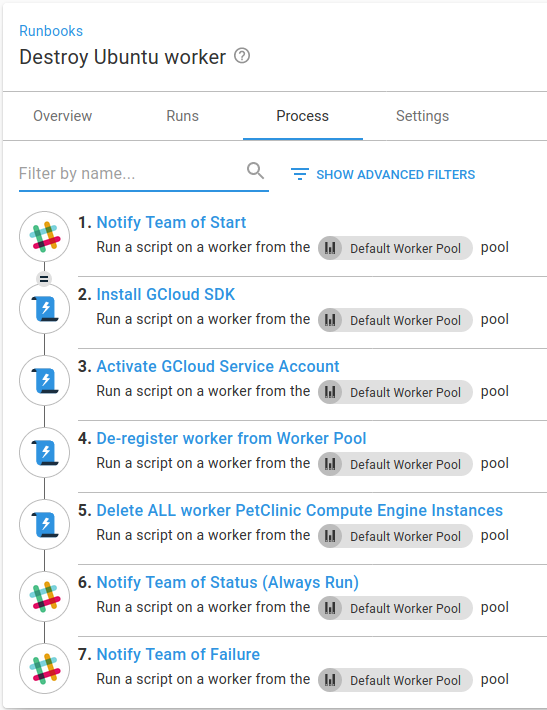Screen dimensions: 547x710
Task: Click the worker pool icon in step 2 chip
Action: click(x=330, y=320)
